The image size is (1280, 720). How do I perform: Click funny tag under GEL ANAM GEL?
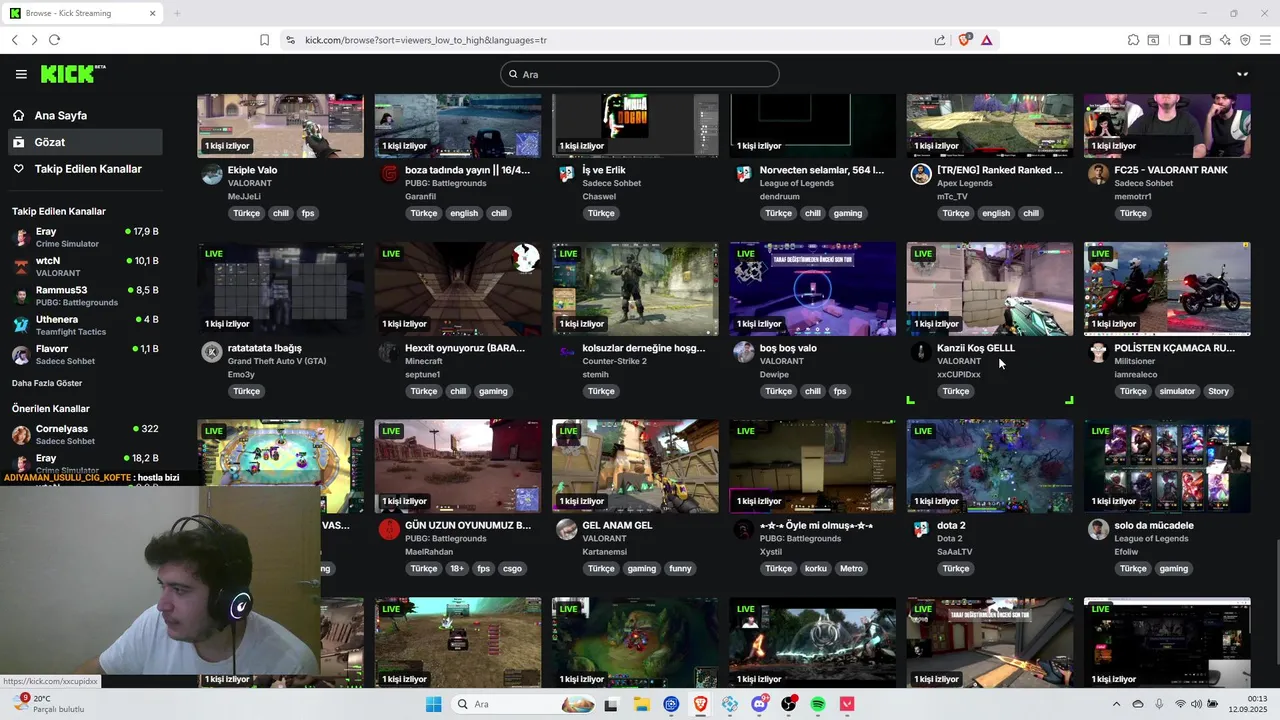680,568
